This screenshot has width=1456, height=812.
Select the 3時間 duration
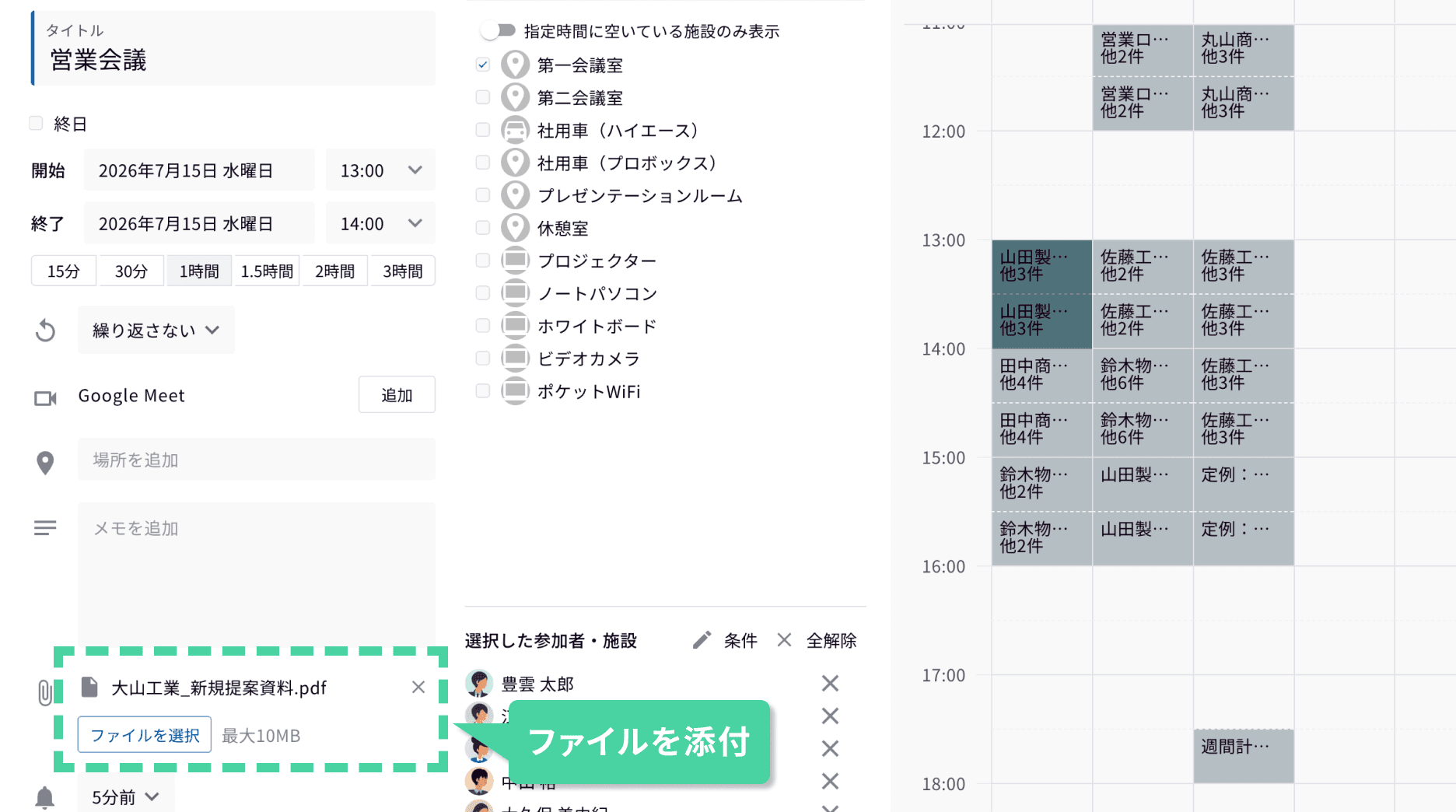pyautogui.click(x=403, y=271)
